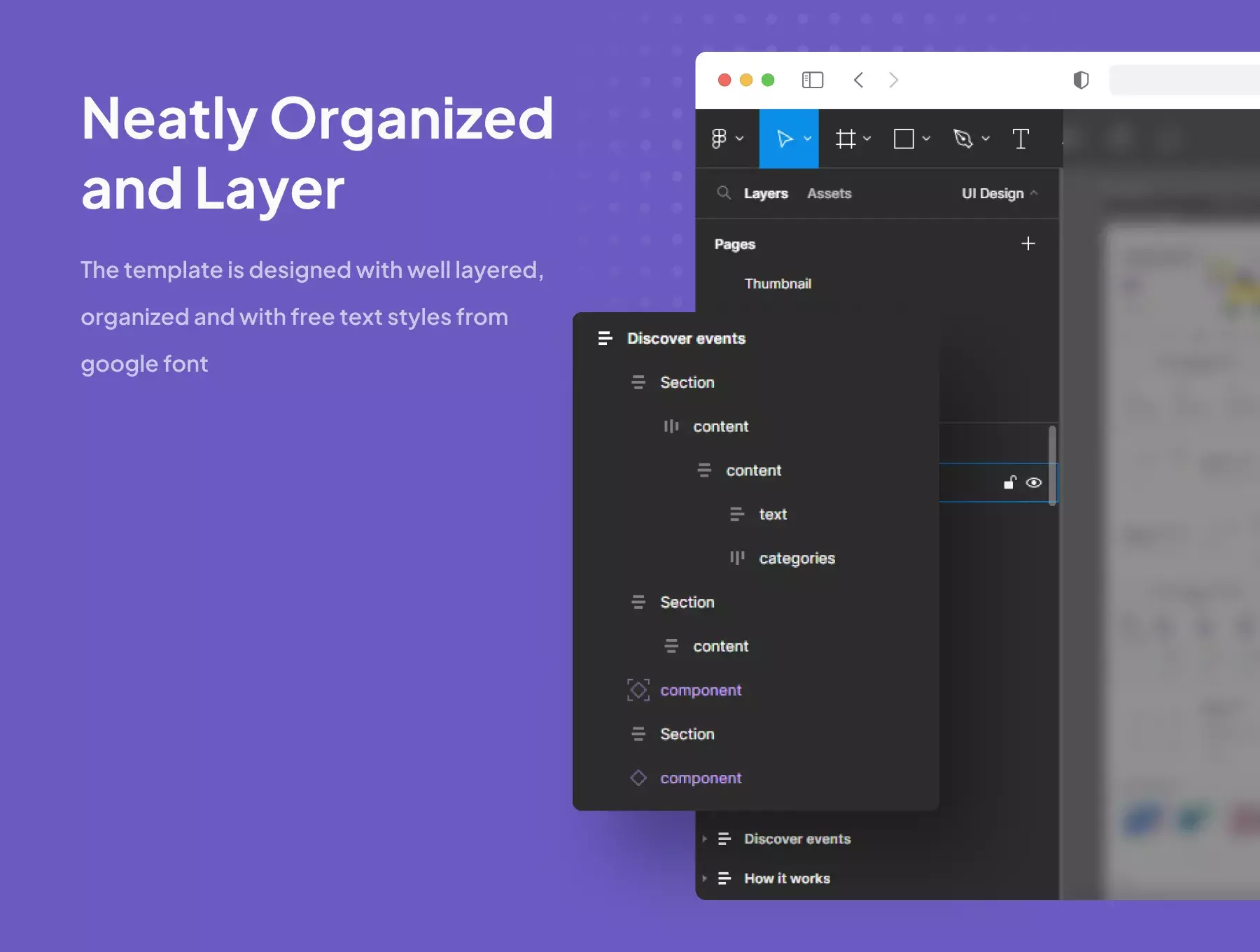Select the Text tool
Image resolution: width=1260 pixels, height=952 pixels.
click(x=1021, y=139)
